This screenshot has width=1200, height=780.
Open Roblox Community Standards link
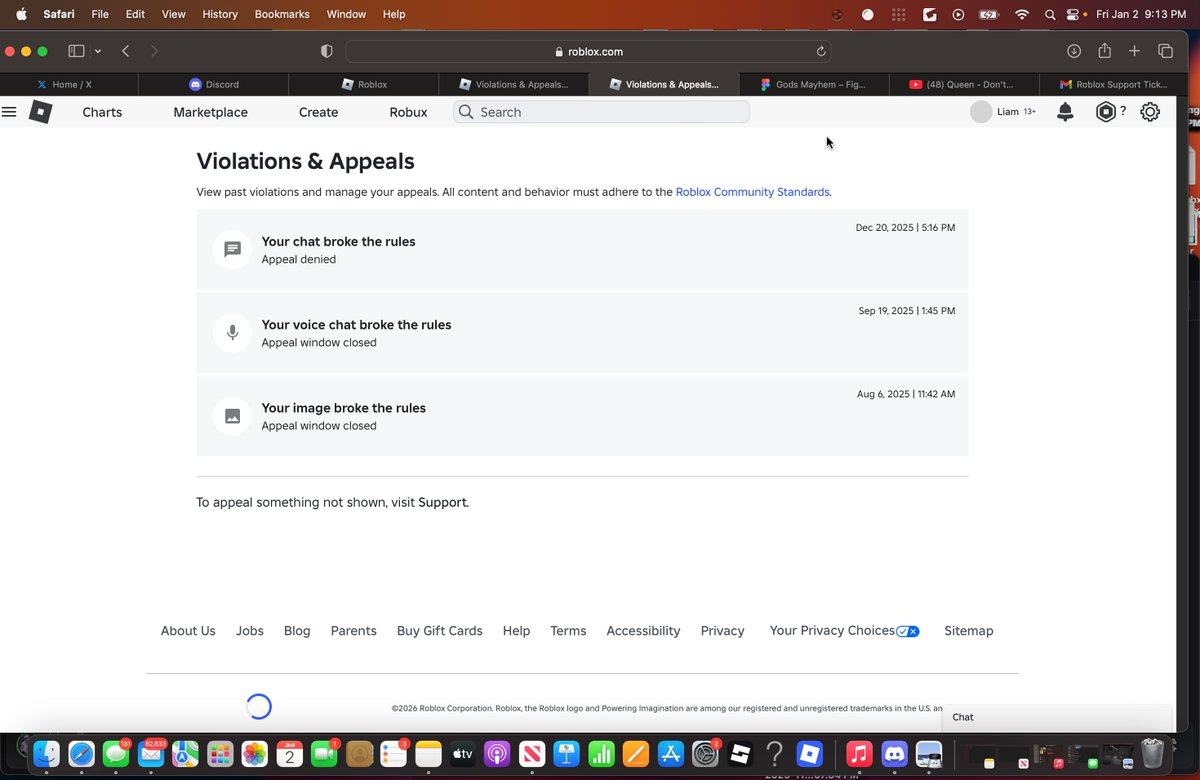click(x=753, y=192)
